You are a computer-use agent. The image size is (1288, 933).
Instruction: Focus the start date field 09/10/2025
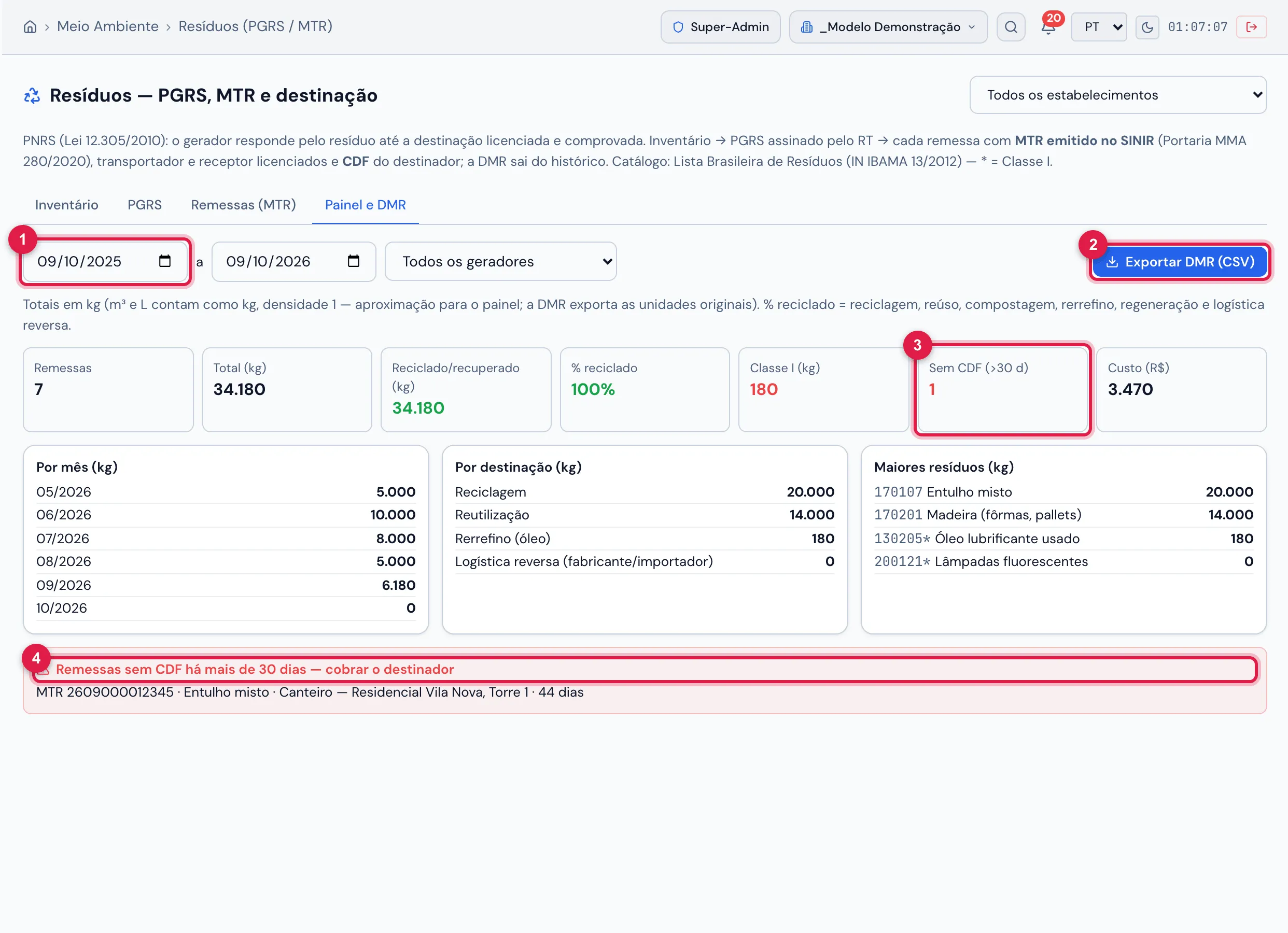point(105,261)
